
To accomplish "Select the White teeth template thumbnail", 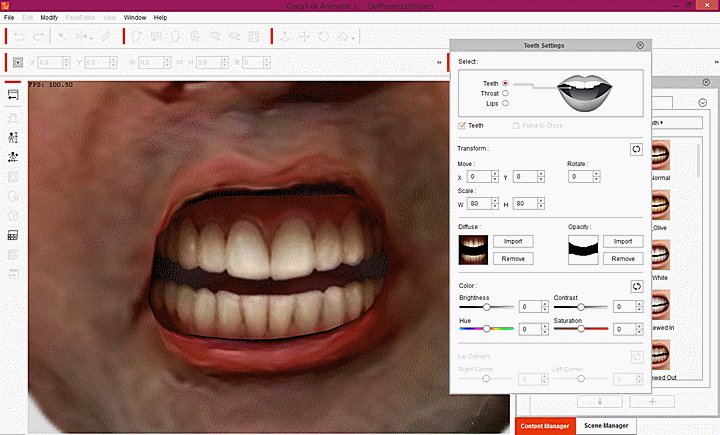I will coord(660,255).
